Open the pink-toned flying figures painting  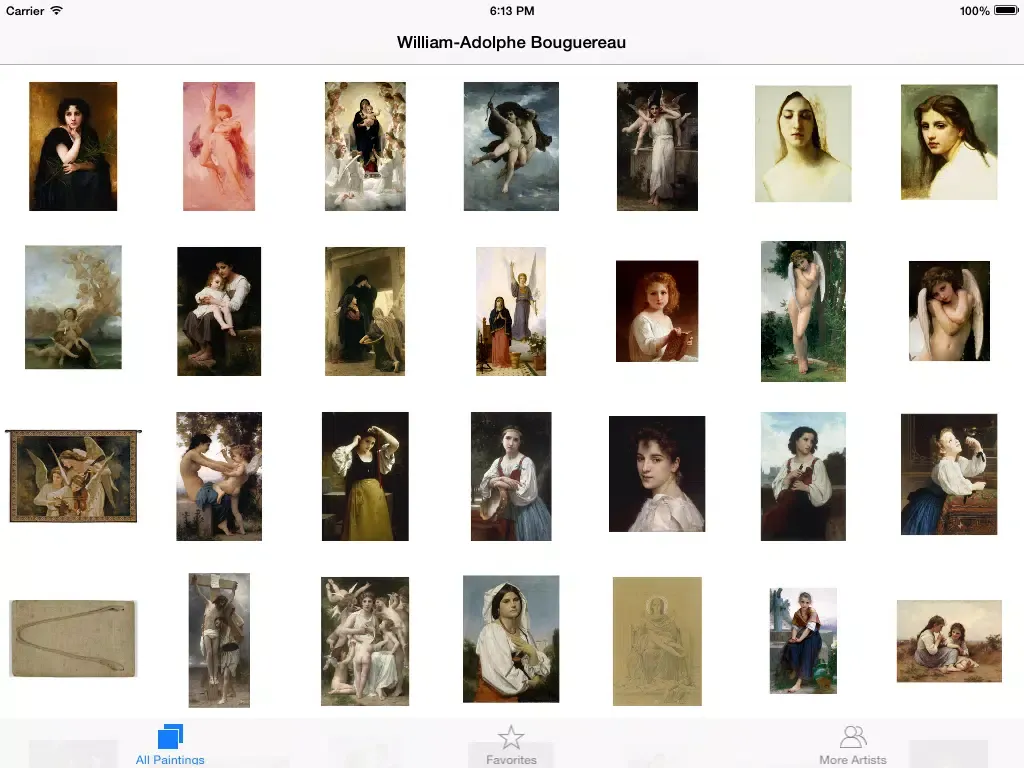click(219, 146)
